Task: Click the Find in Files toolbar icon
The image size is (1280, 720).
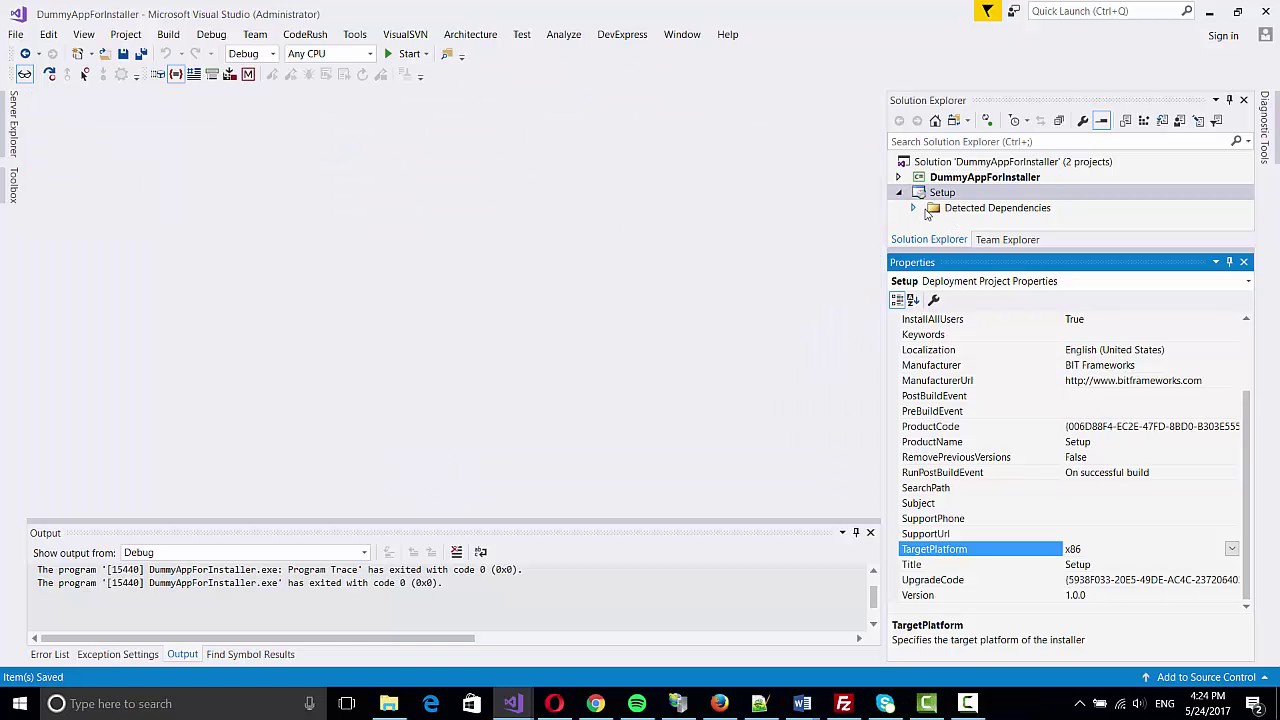Action: (x=447, y=54)
